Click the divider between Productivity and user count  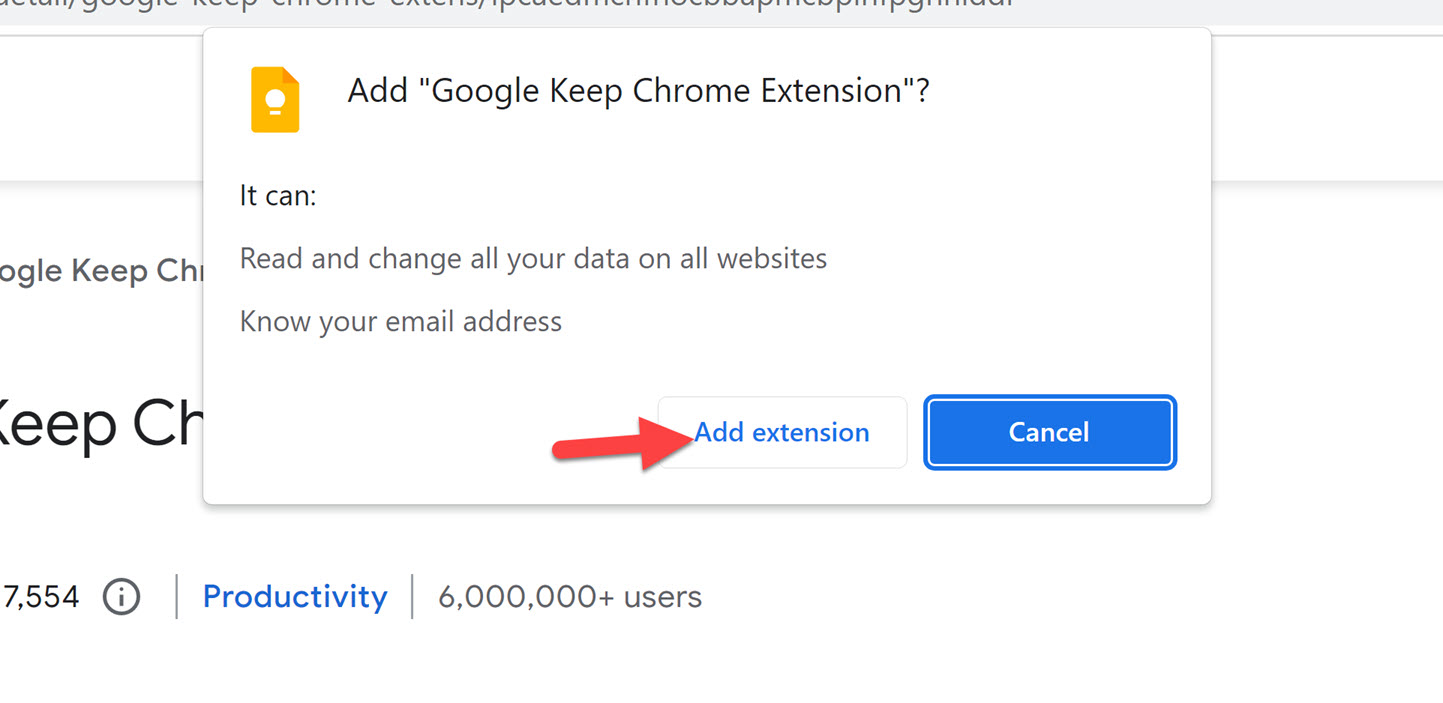coord(412,597)
